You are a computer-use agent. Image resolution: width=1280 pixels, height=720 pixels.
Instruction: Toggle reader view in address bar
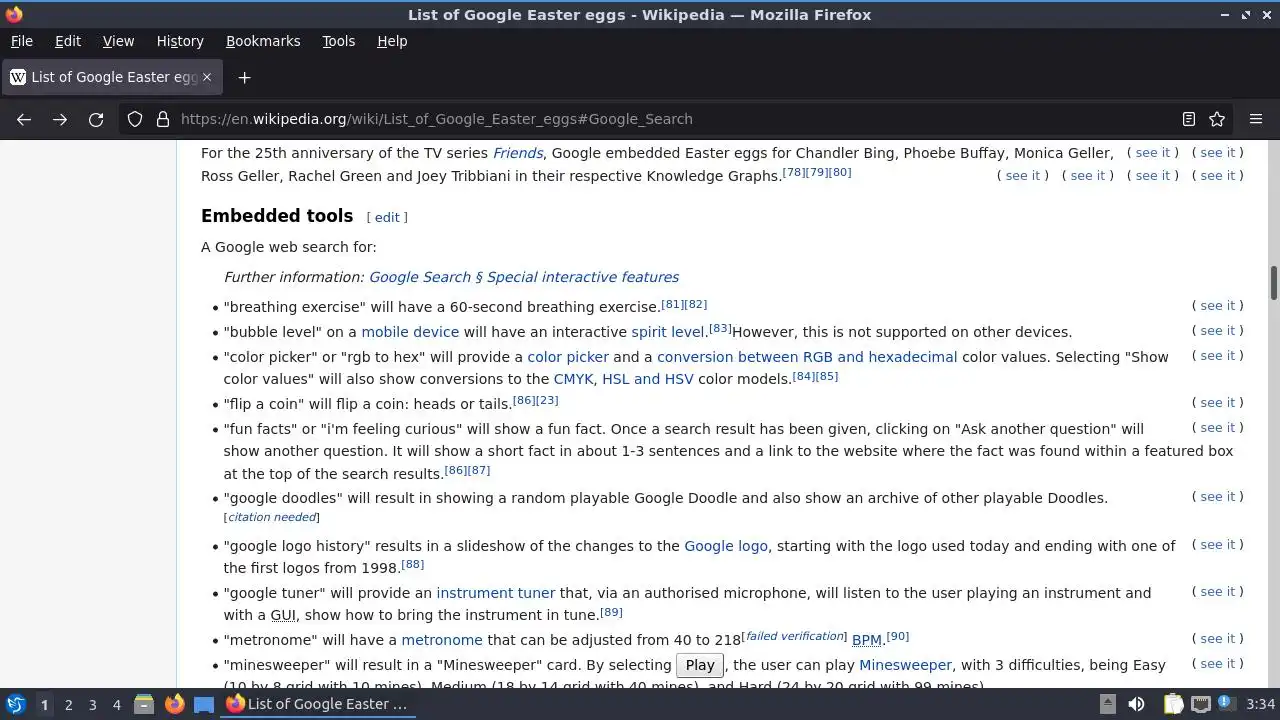pos(1189,119)
